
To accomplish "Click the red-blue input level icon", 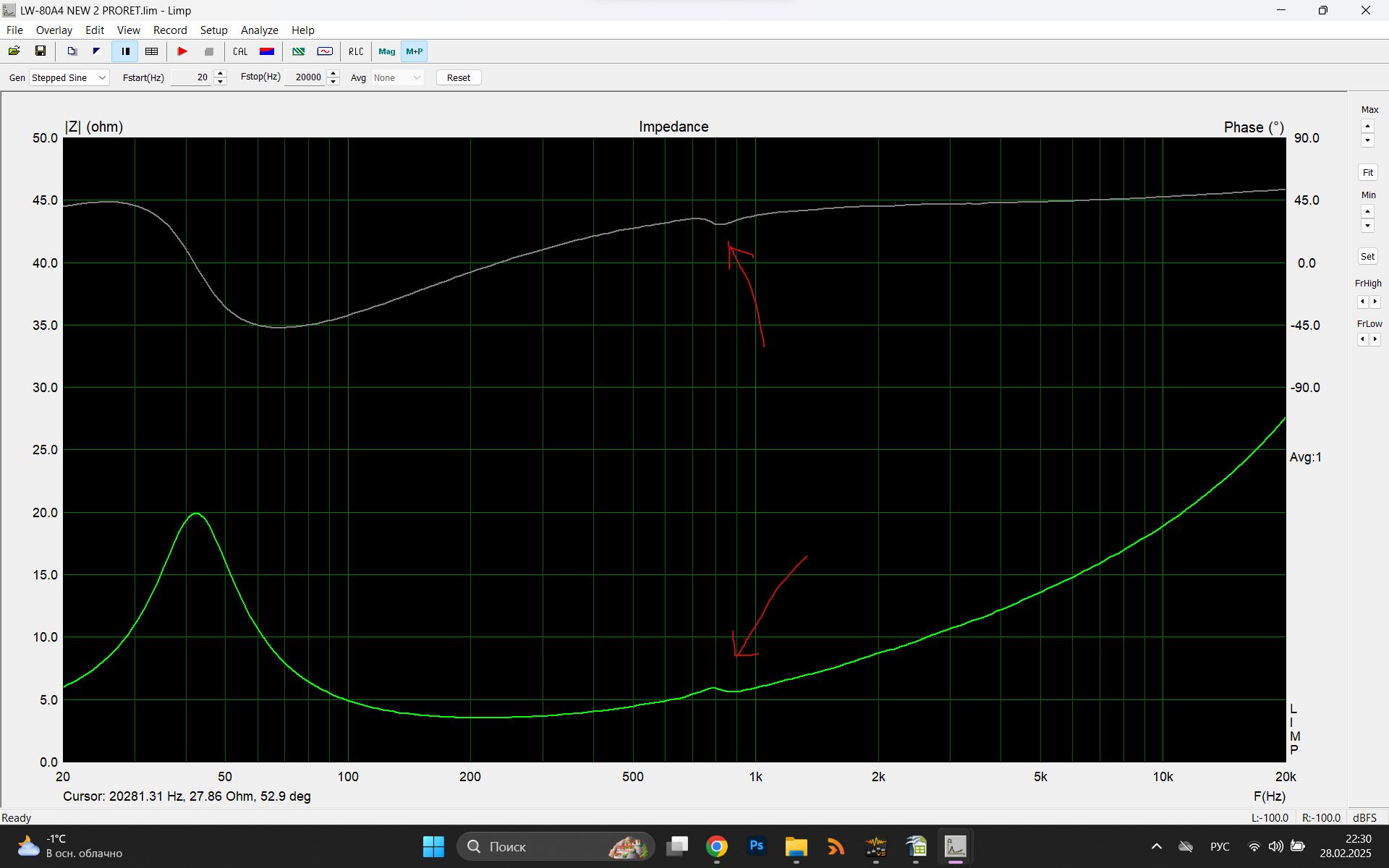I will click(267, 51).
